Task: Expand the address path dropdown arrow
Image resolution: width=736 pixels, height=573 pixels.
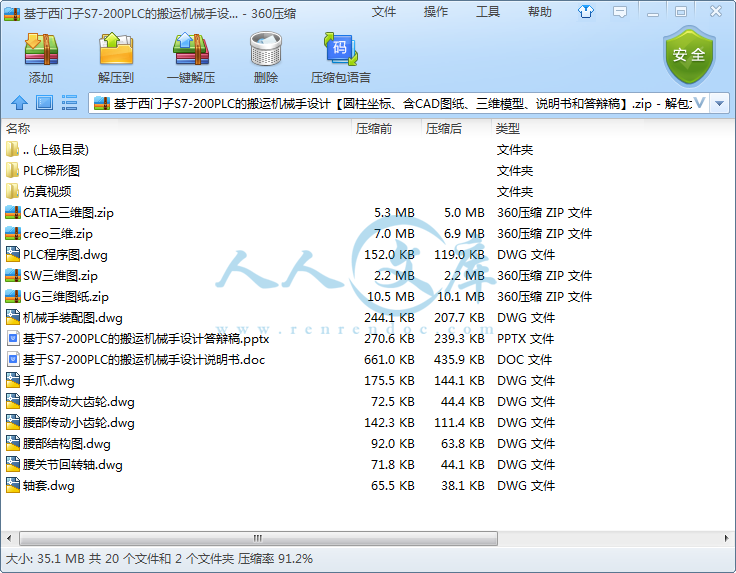Action: click(x=719, y=103)
